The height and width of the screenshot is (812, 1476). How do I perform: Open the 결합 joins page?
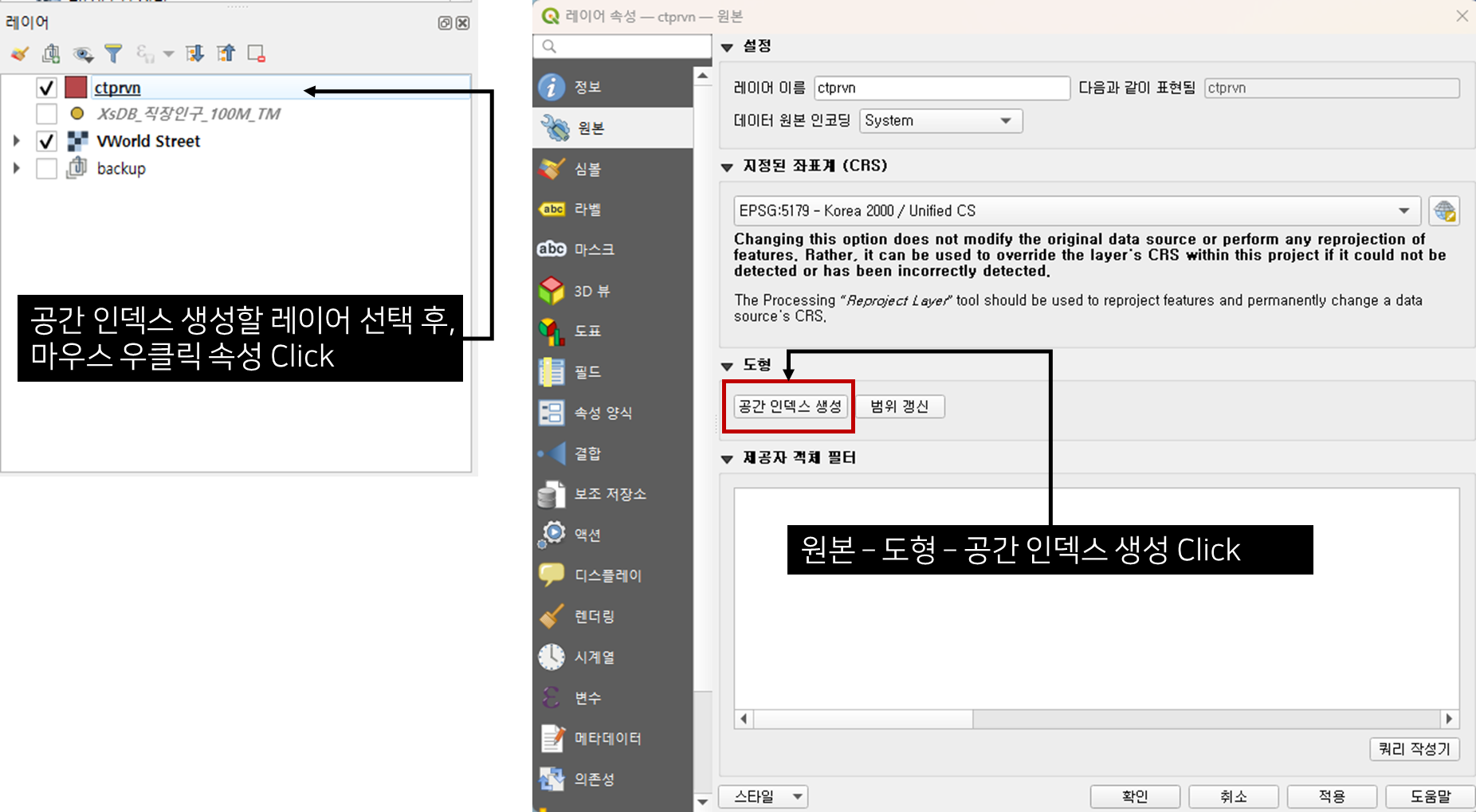pos(612,453)
